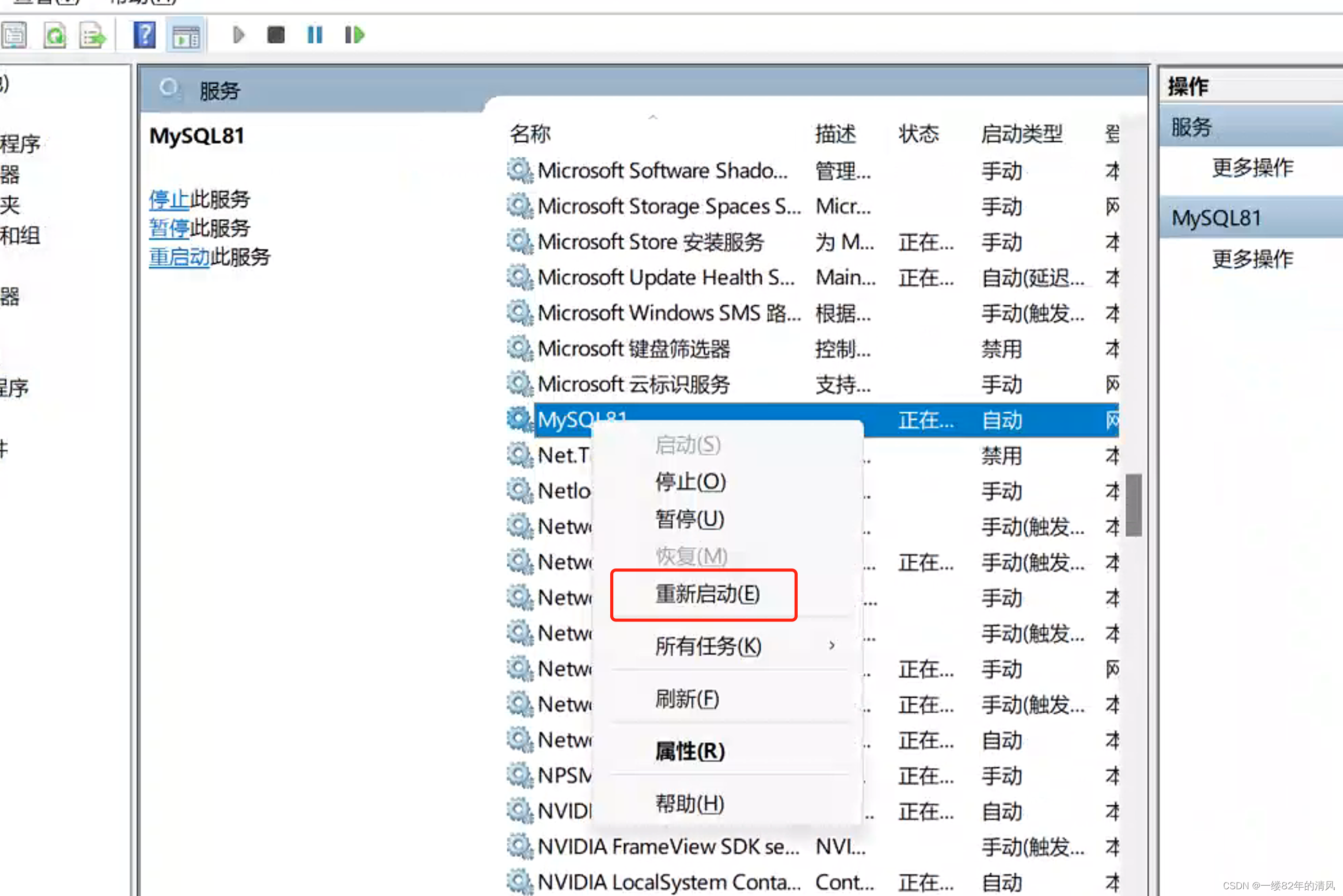Open the Help question-mark toolbar icon
This screenshot has width=1343, height=896.
tap(144, 35)
